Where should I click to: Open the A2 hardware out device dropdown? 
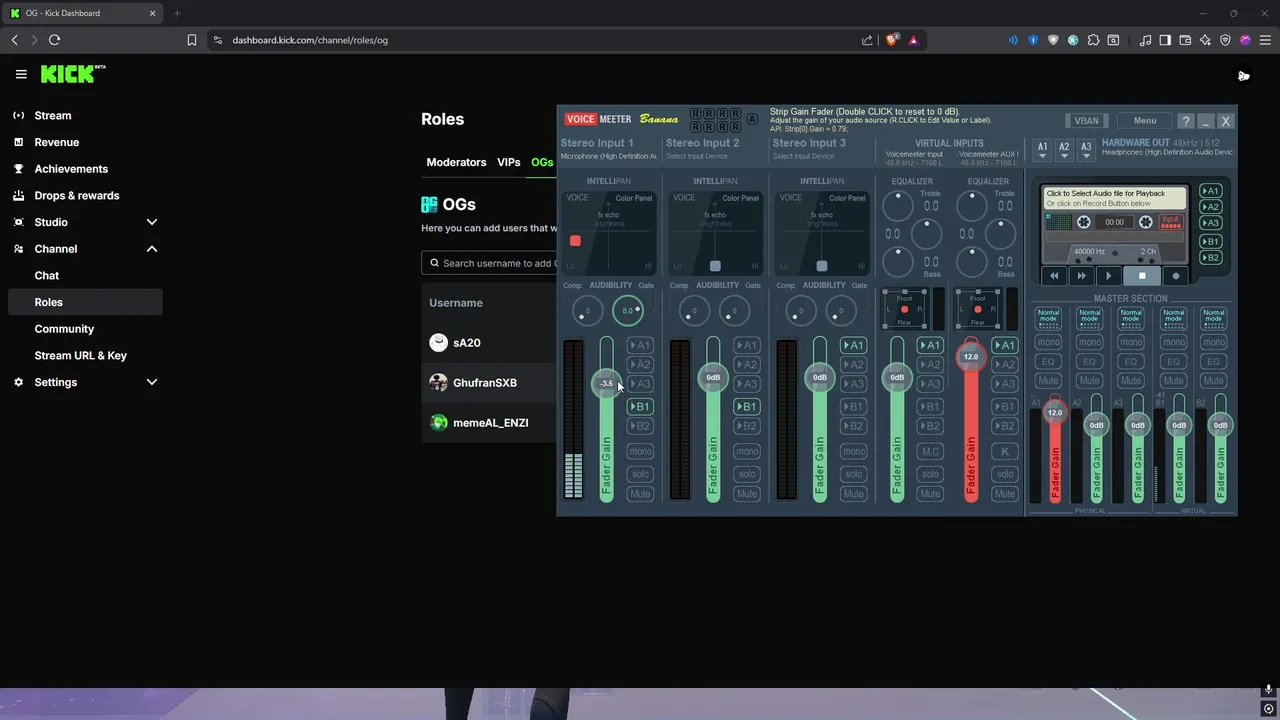click(1064, 148)
